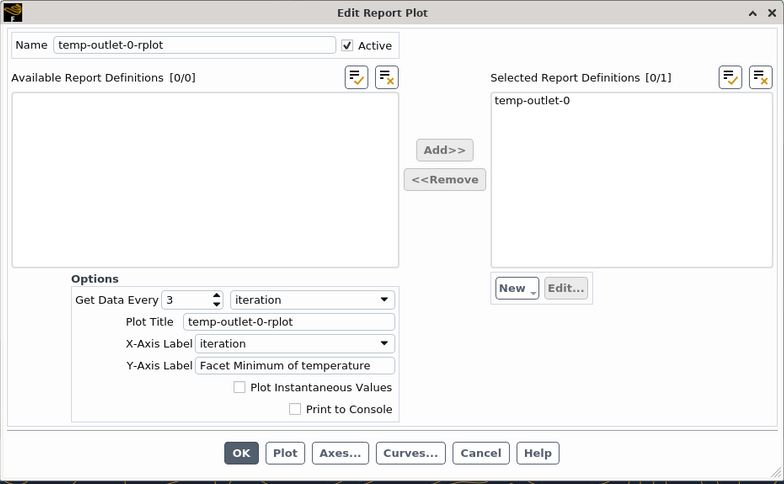The width and height of the screenshot is (784, 484).
Task: Open the Get Data Every unit dropdown
Action: pos(312,300)
